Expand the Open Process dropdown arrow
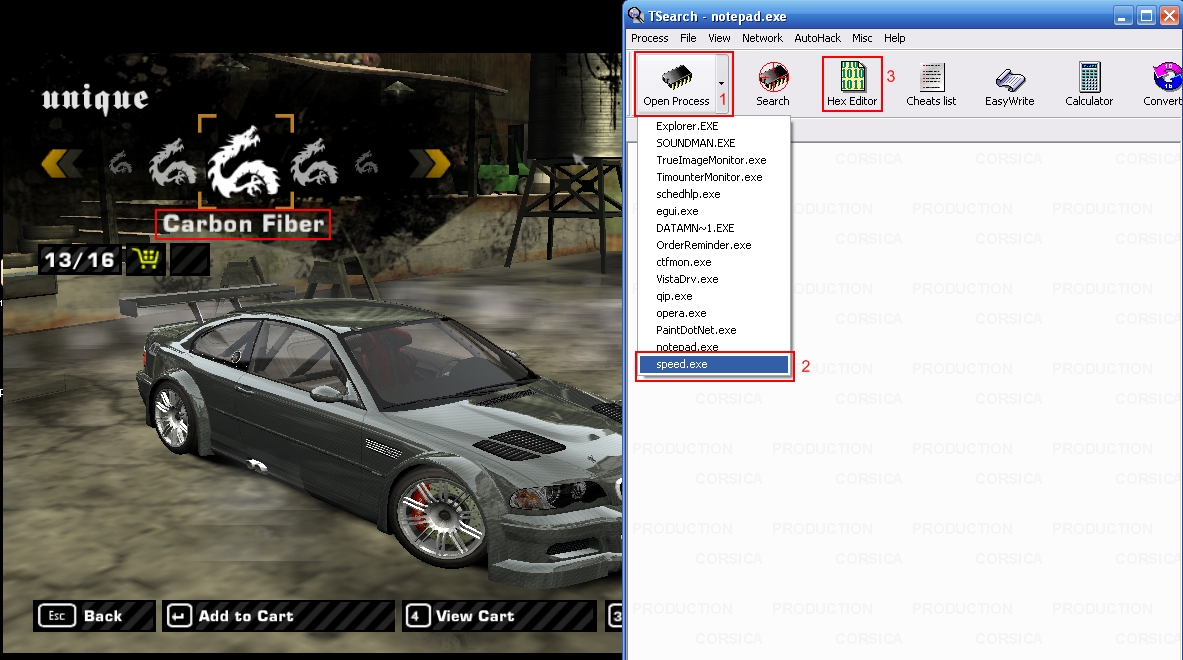The height and width of the screenshot is (660, 1183). pyautogui.click(x=722, y=83)
